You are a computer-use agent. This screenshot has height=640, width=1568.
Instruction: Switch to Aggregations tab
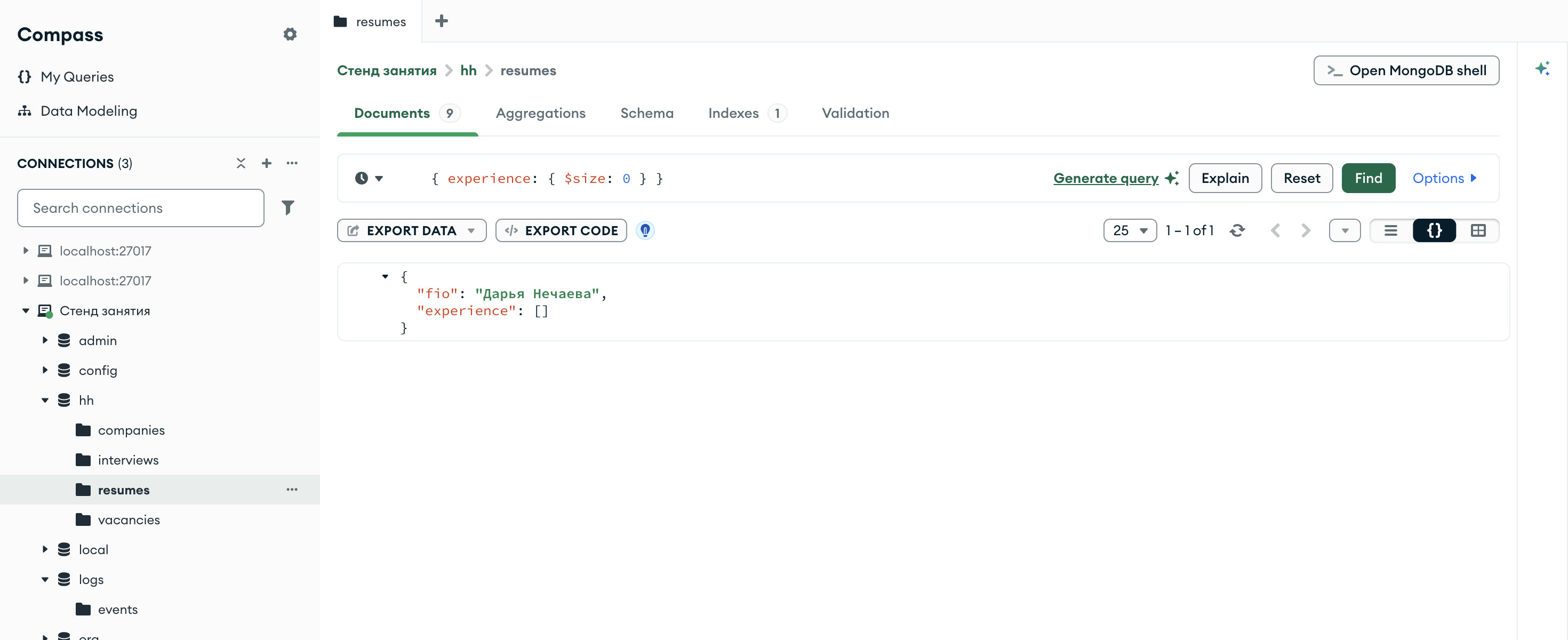click(x=540, y=113)
